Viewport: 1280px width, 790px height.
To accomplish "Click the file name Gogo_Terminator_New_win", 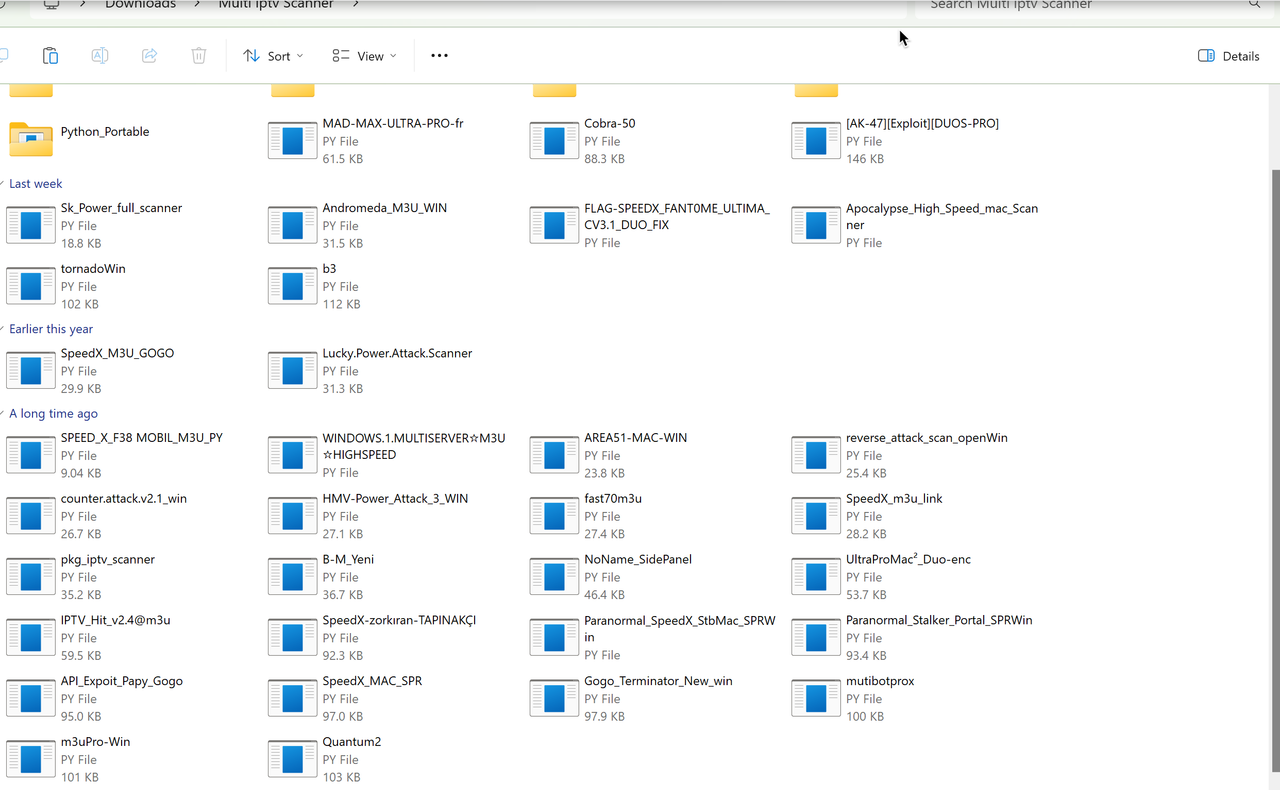I will pos(658,682).
